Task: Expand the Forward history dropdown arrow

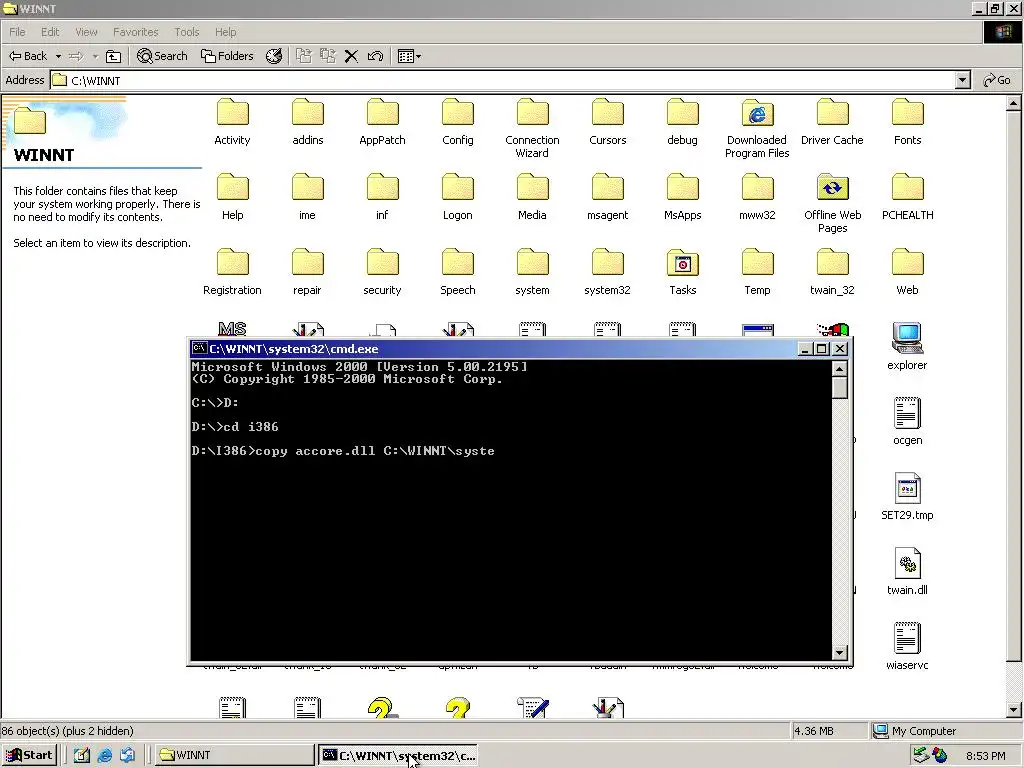Action: pos(95,56)
